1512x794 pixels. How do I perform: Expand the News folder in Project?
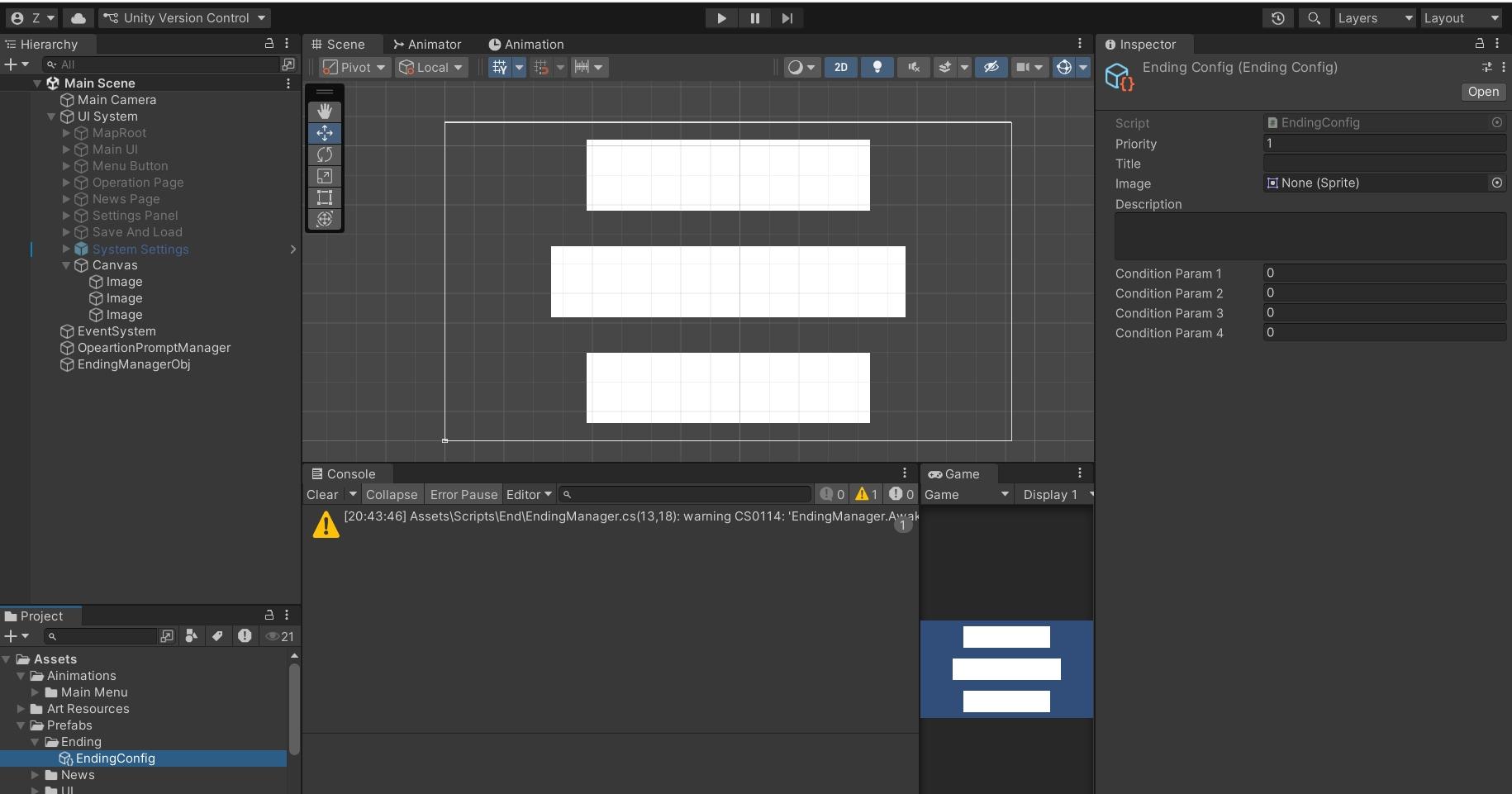pos(36,775)
